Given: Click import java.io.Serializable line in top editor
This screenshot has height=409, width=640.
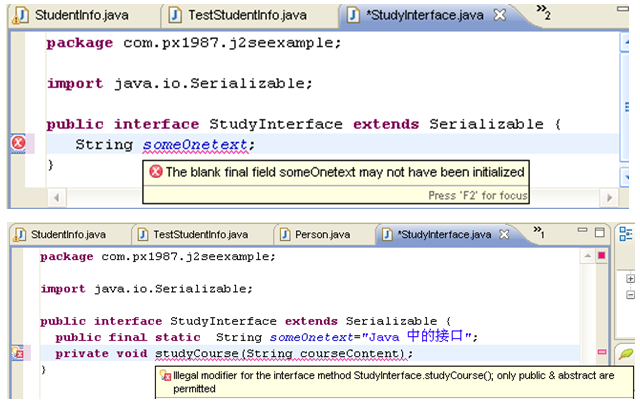Looking at the screenshot, I should [x=180, y=84].
